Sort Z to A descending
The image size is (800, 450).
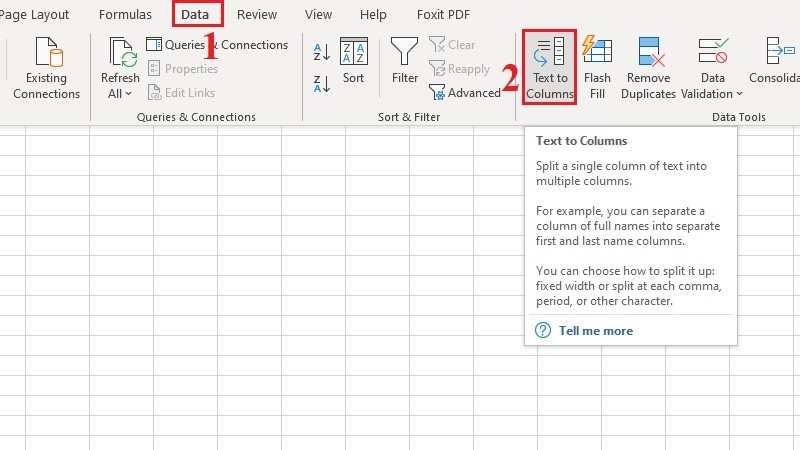coord(322,84)
